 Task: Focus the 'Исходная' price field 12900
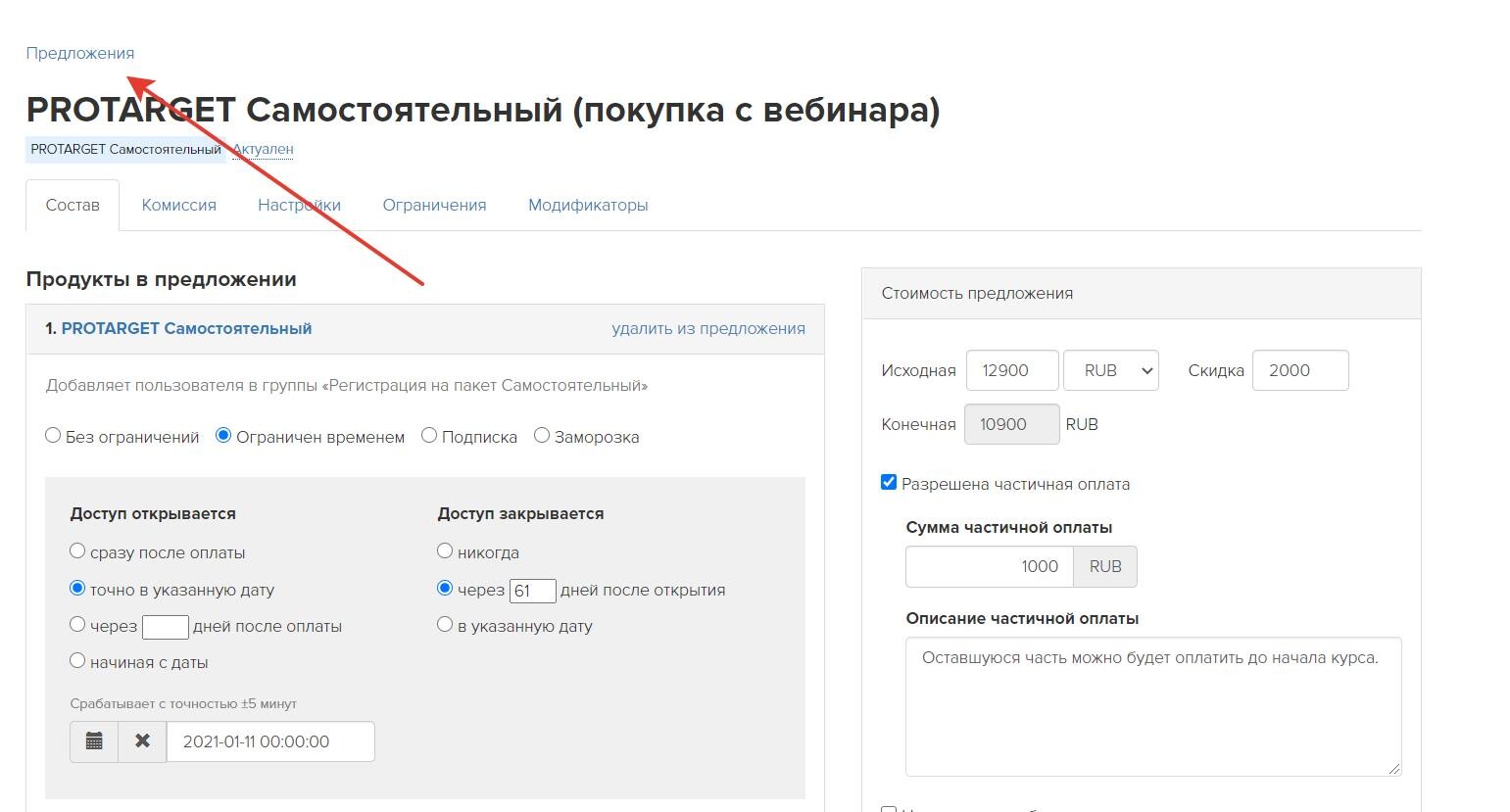pyautogui.click(x=1012, y=370)
